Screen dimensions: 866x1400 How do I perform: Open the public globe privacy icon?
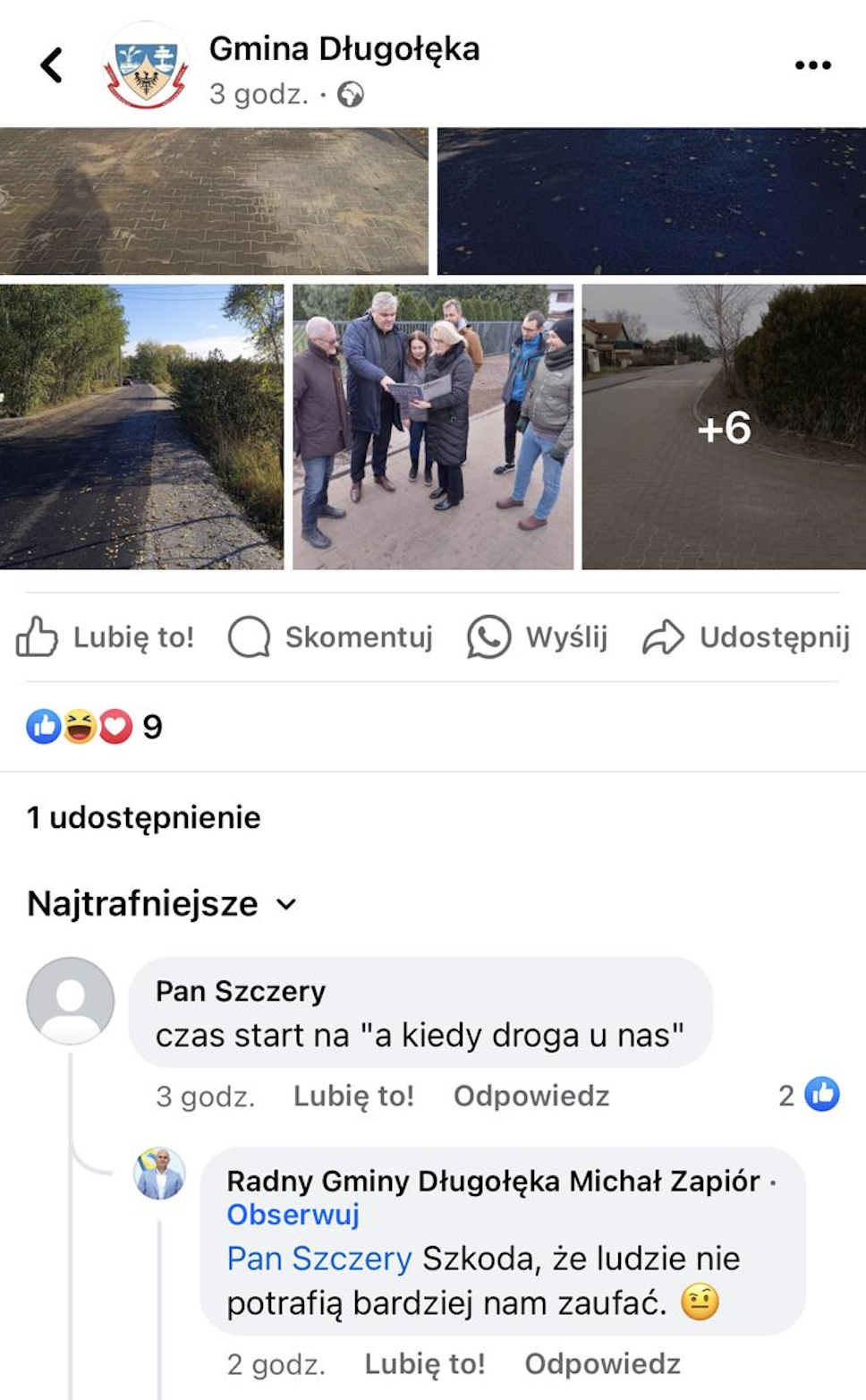[351, 94]
